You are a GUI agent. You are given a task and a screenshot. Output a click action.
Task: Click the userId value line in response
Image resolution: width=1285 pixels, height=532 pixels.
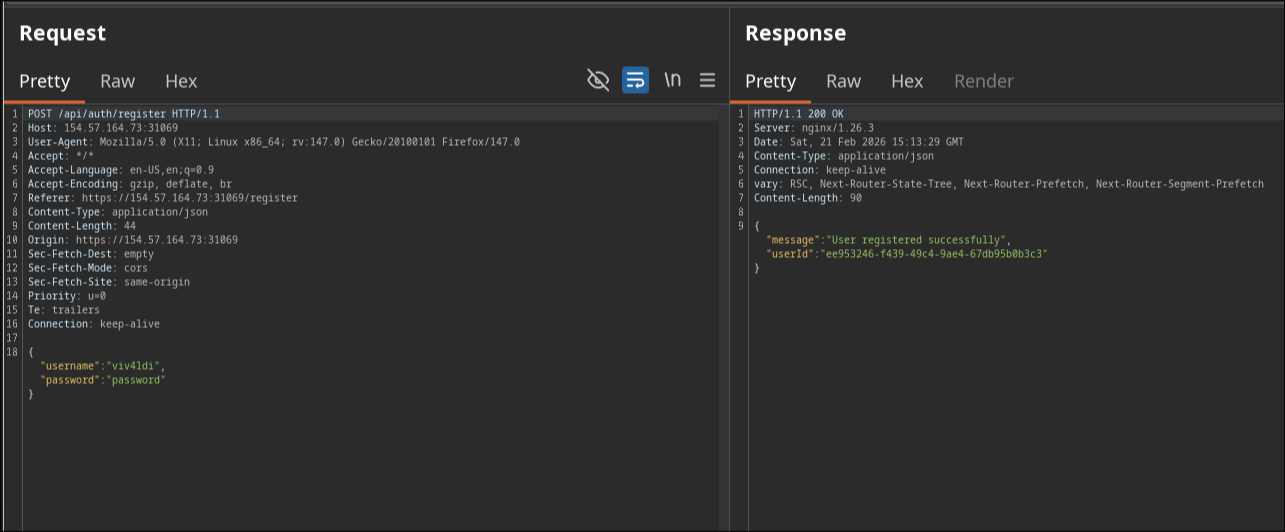coord(907,254)
